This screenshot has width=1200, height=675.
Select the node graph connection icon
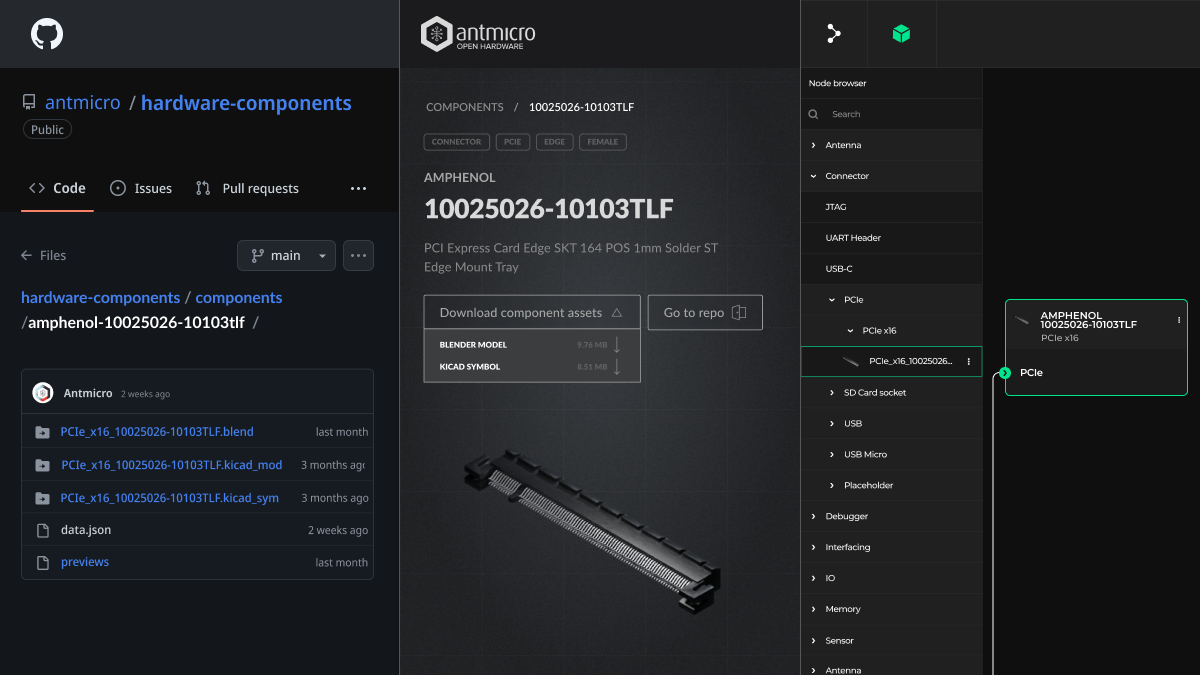[x=833, y=33]
